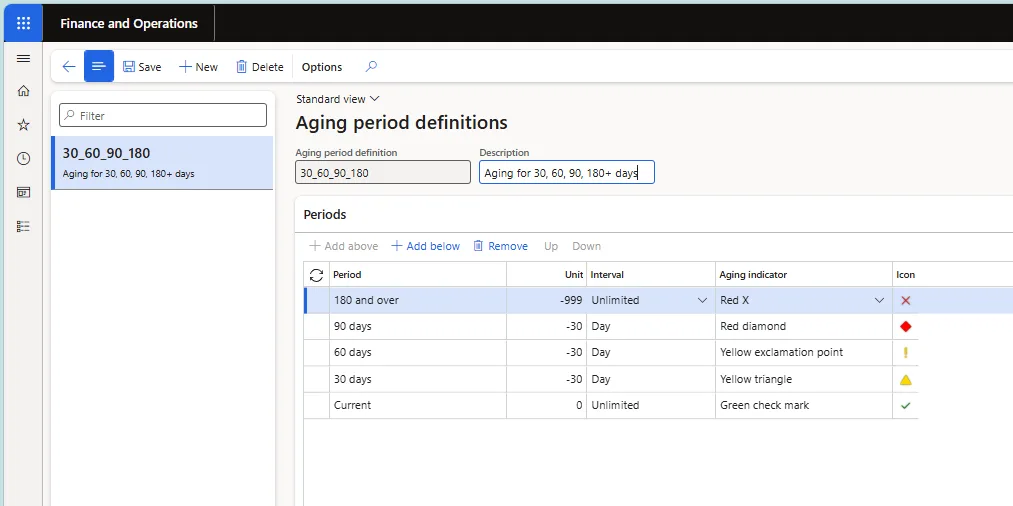The width and height of the screenshot is (1013, 506).
Task: Open Recent clock icon in sidebar
Action: pos(23,158)
